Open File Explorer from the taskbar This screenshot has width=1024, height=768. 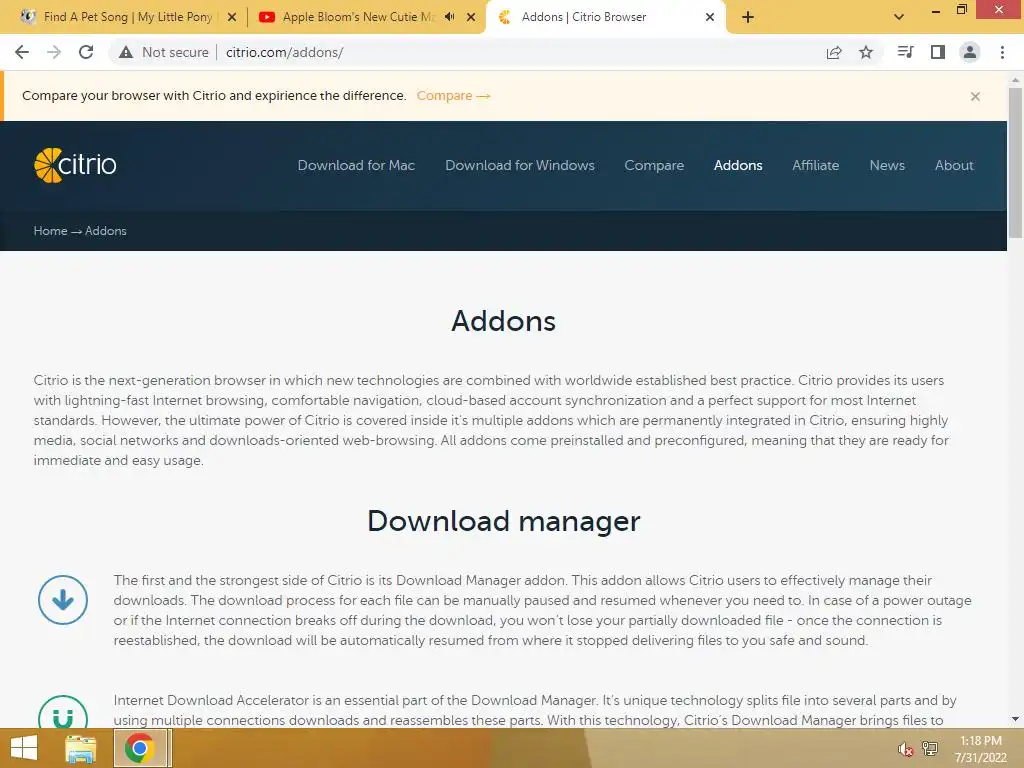tap(80, 748)
